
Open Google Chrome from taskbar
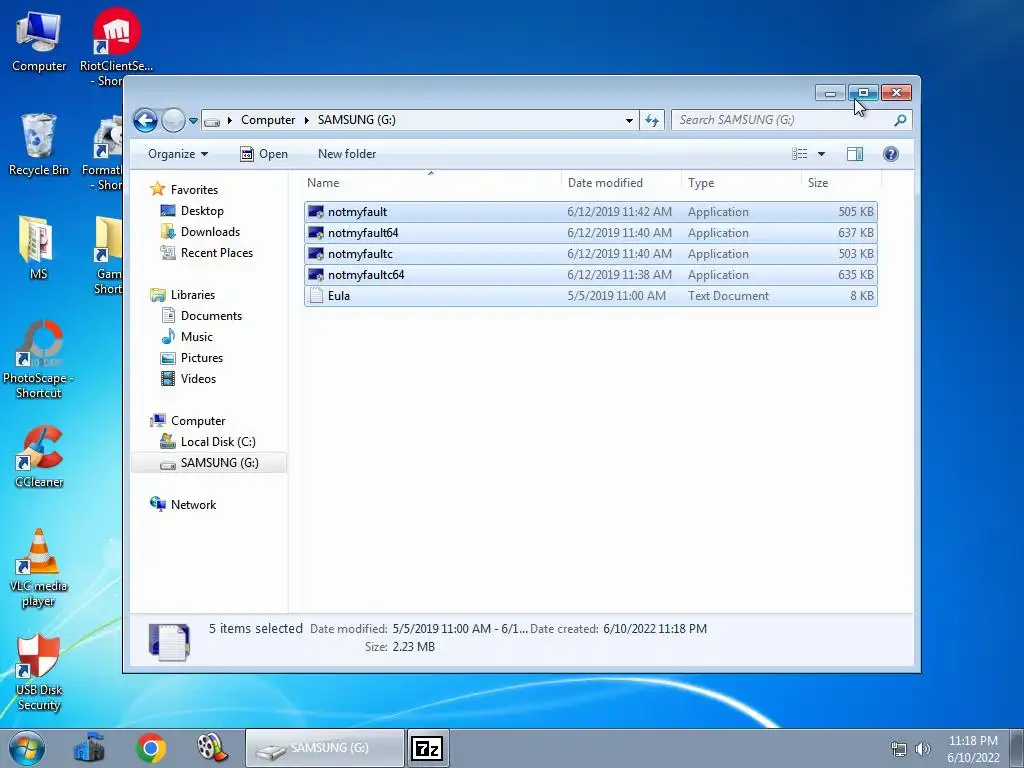coord(151,748)
